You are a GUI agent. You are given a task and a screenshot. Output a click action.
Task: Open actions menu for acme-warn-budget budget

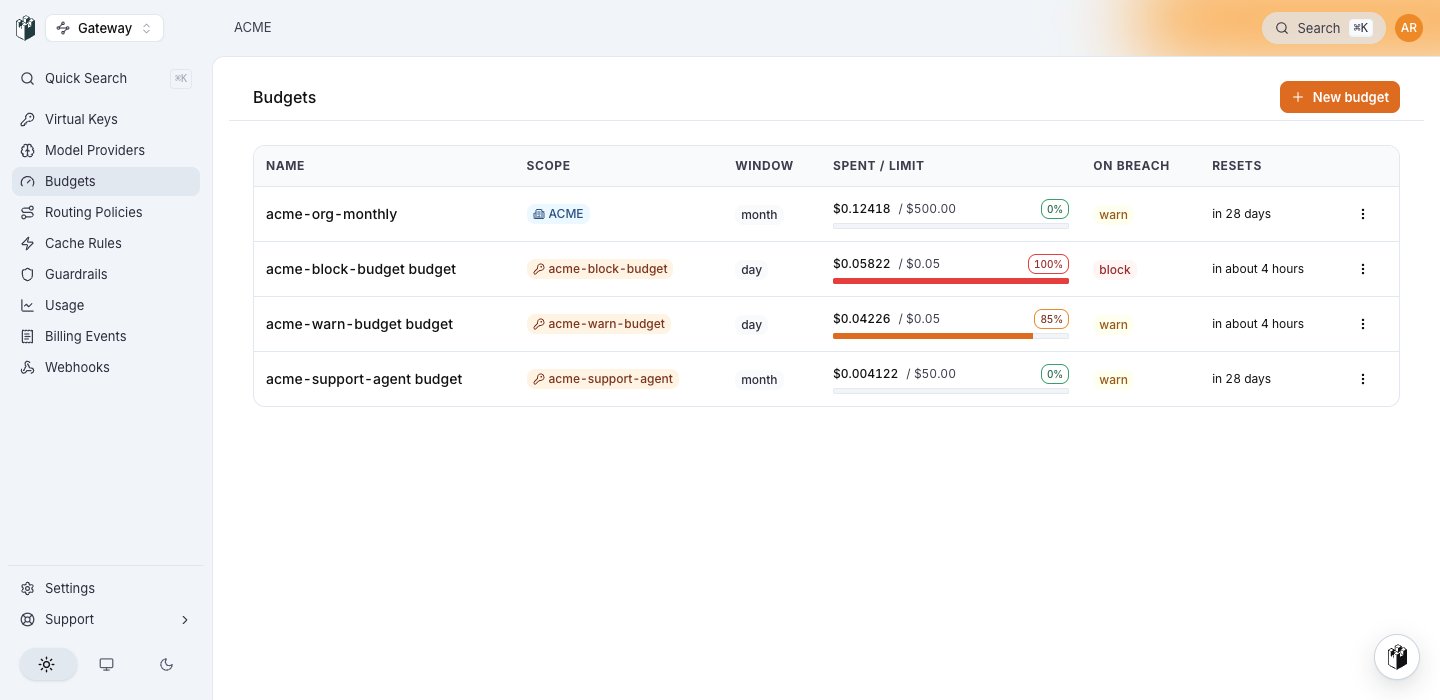click(x=1362, y=324)
